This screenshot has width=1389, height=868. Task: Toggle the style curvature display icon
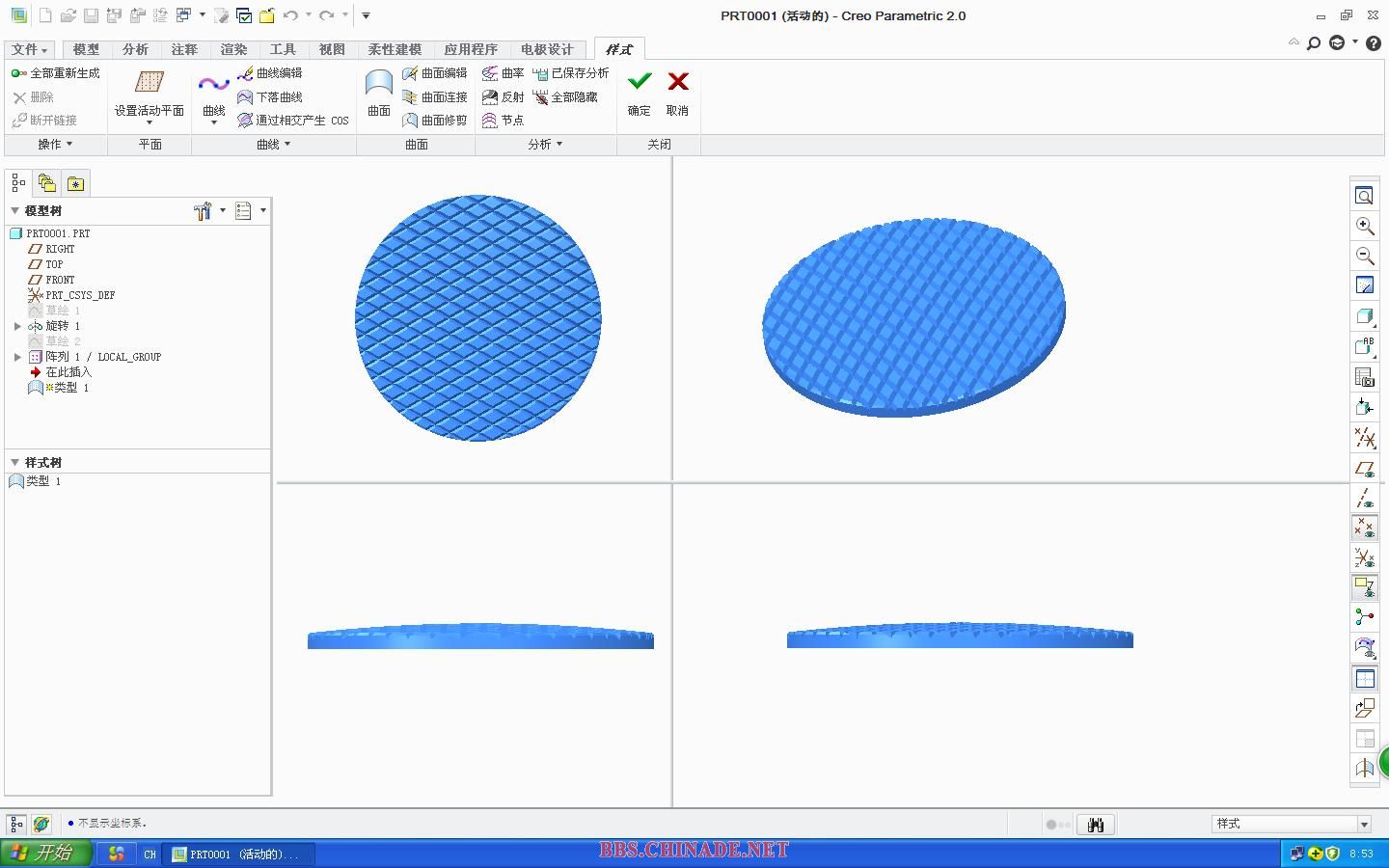pos(1364,648)
